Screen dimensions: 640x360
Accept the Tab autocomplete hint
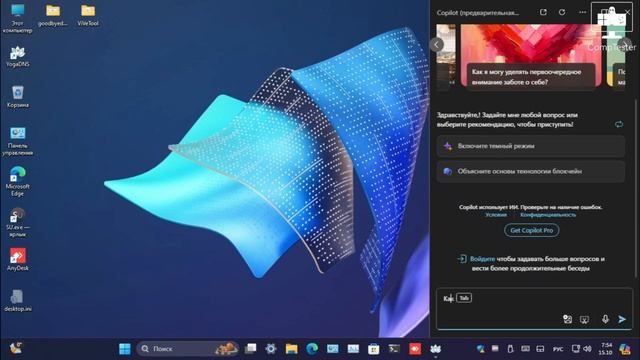pos(464,298)
